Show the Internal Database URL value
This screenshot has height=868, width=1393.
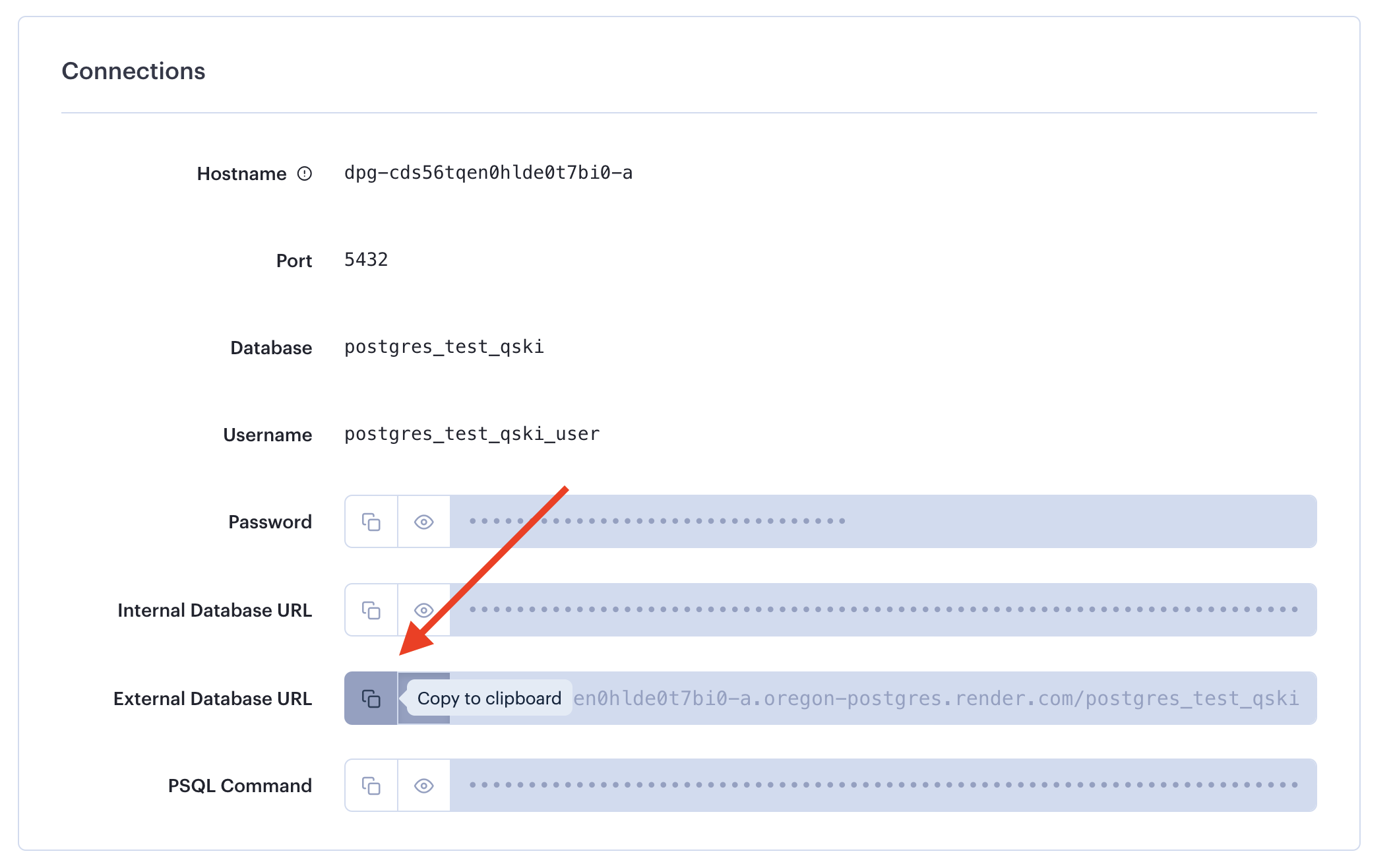(424, 610)
